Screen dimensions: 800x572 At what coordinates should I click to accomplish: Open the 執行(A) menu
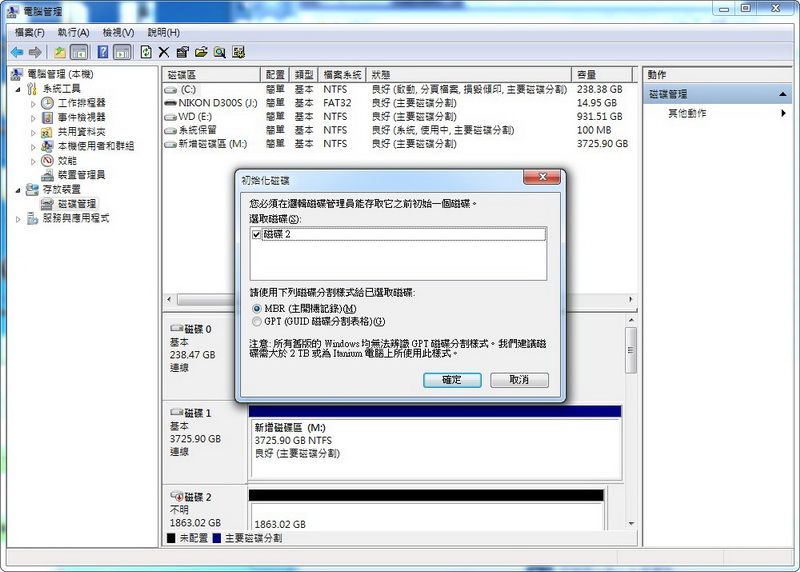pyautogui.click(x=73, y=33)
